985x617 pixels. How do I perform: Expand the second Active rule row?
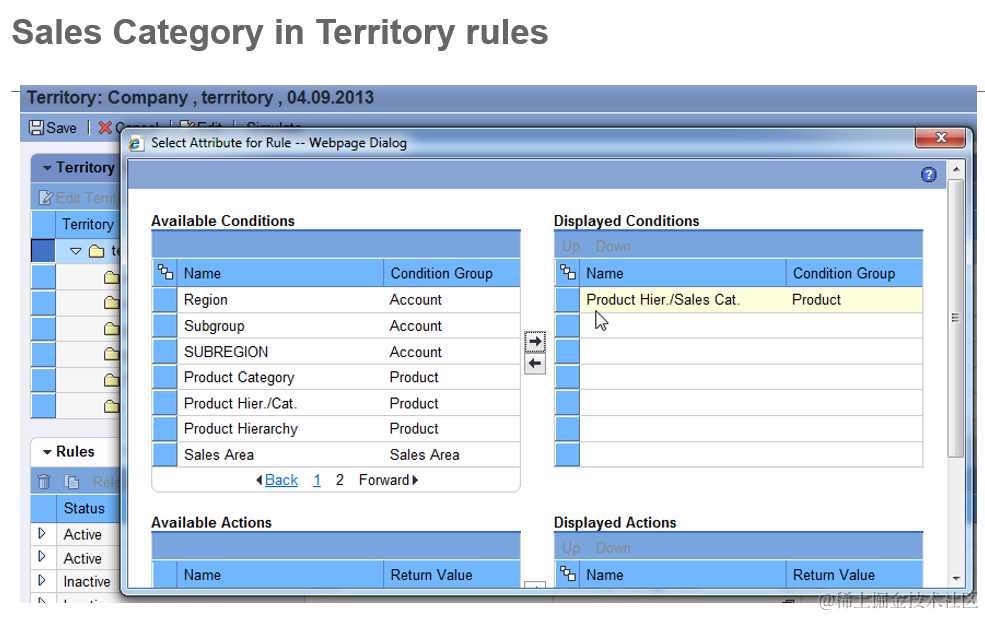tap(42, 557)
